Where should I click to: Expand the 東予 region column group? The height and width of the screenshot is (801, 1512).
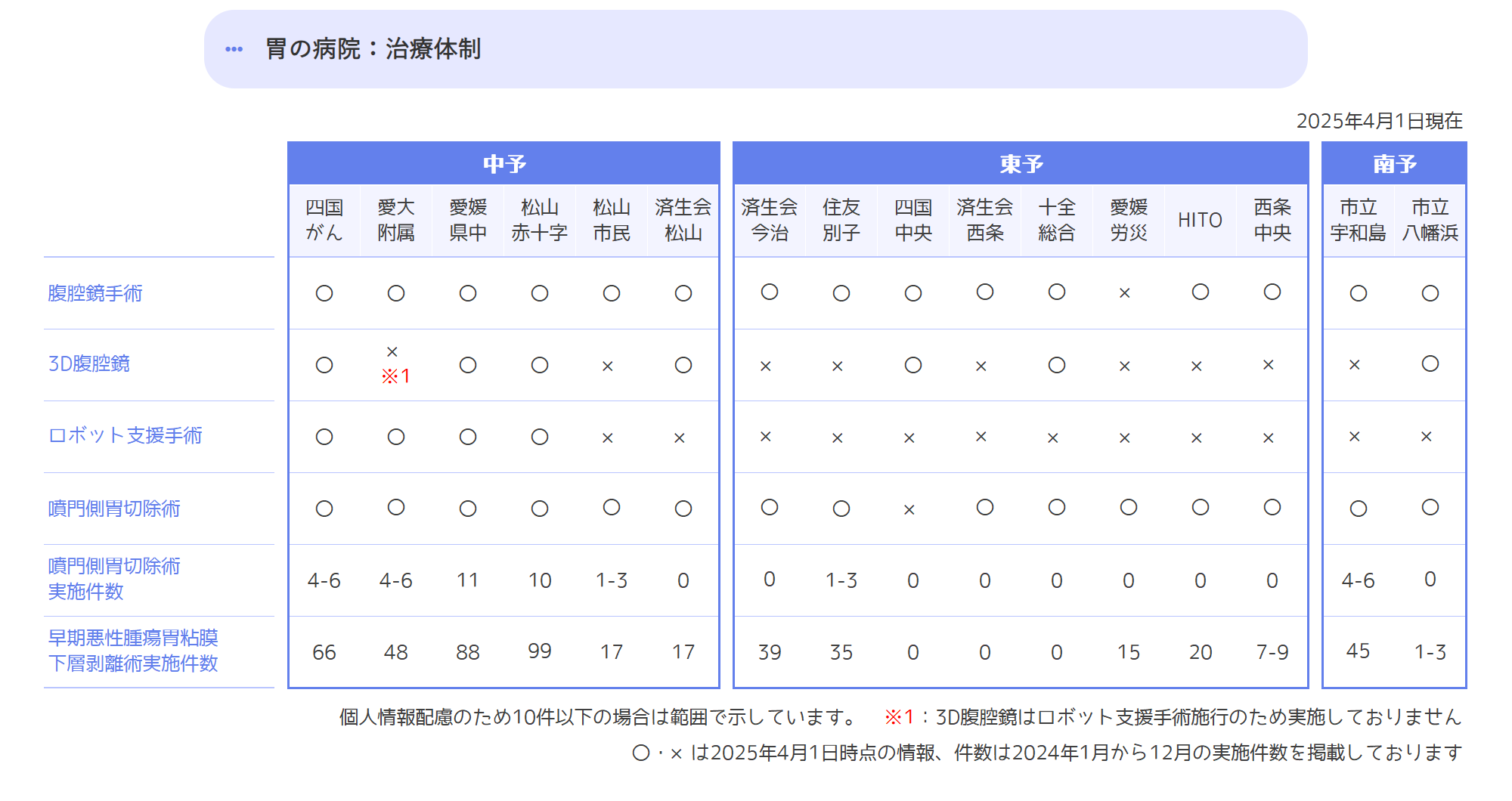coord(1020,162)
